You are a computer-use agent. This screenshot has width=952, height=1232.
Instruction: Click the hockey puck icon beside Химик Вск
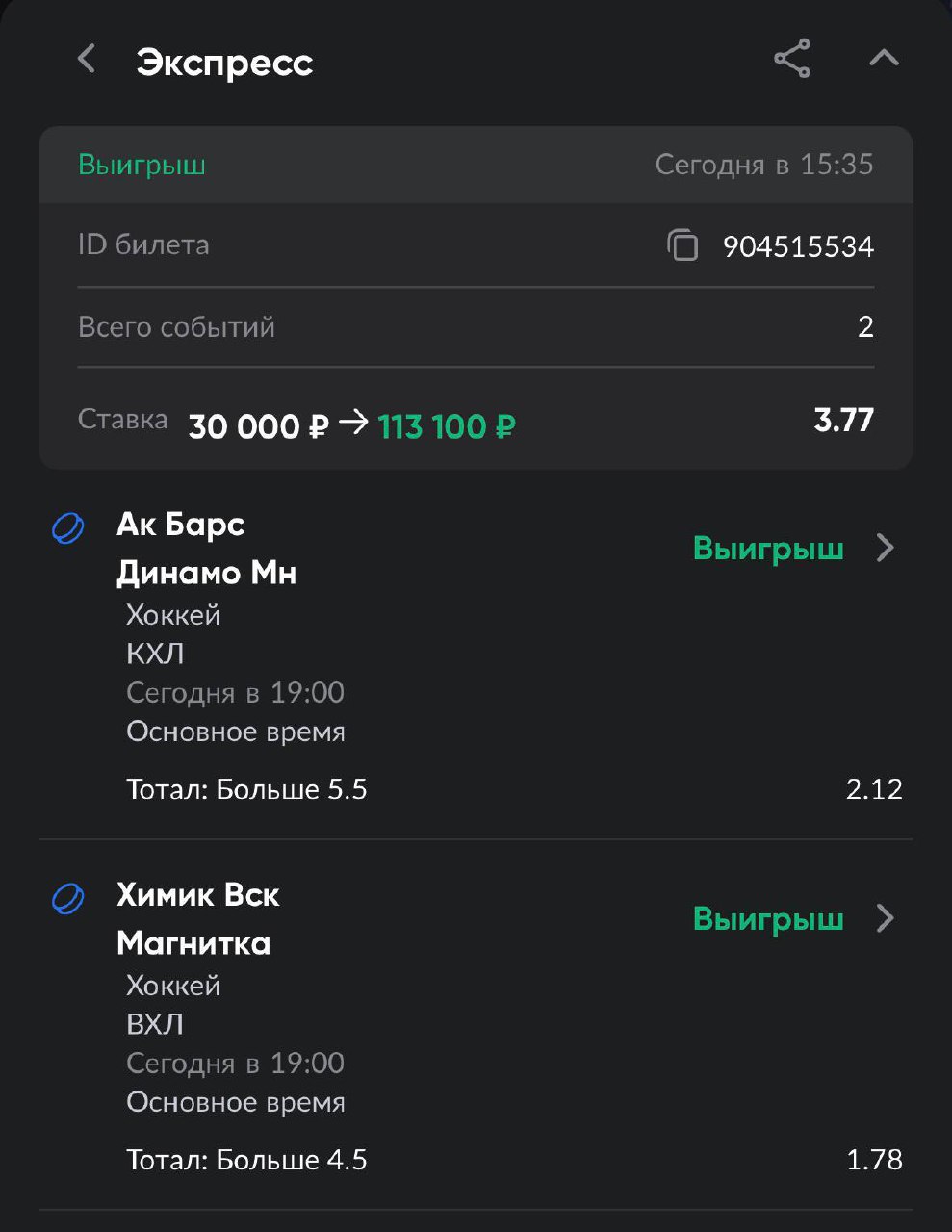[67, 899]
